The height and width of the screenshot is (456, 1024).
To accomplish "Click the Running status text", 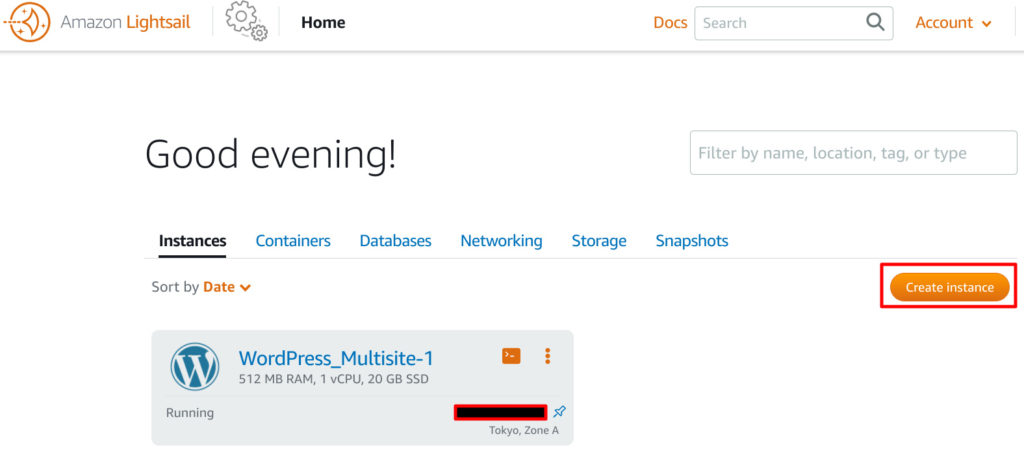I will point(189,413).
